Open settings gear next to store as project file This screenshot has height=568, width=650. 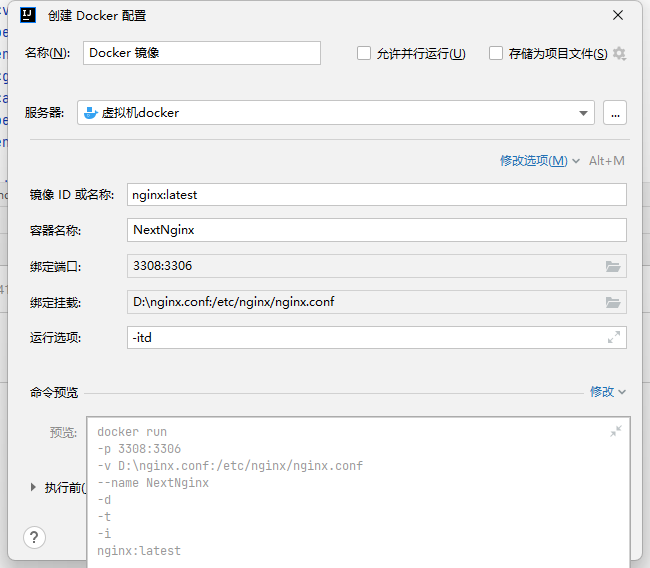[x=619, y=53]
